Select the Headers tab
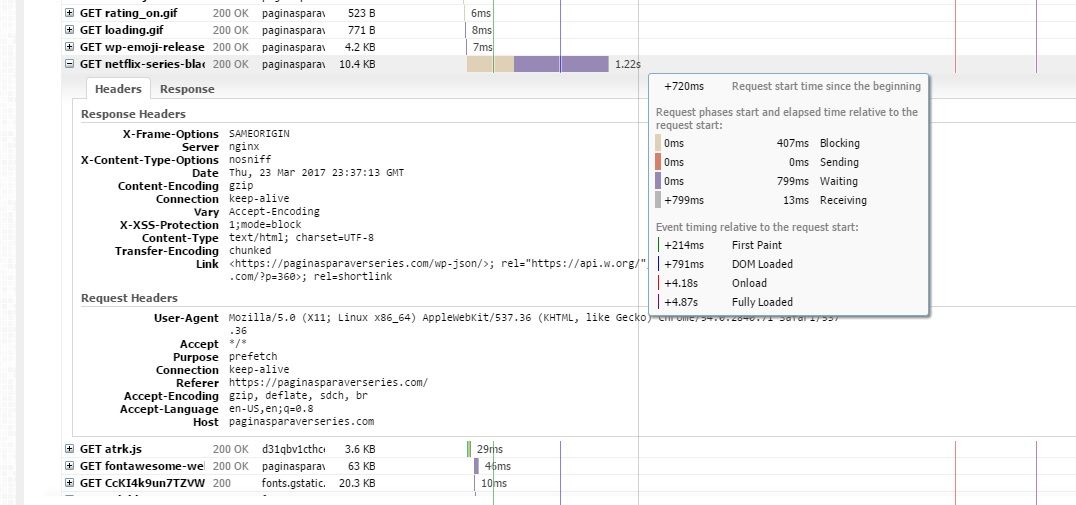 (118, 89)
